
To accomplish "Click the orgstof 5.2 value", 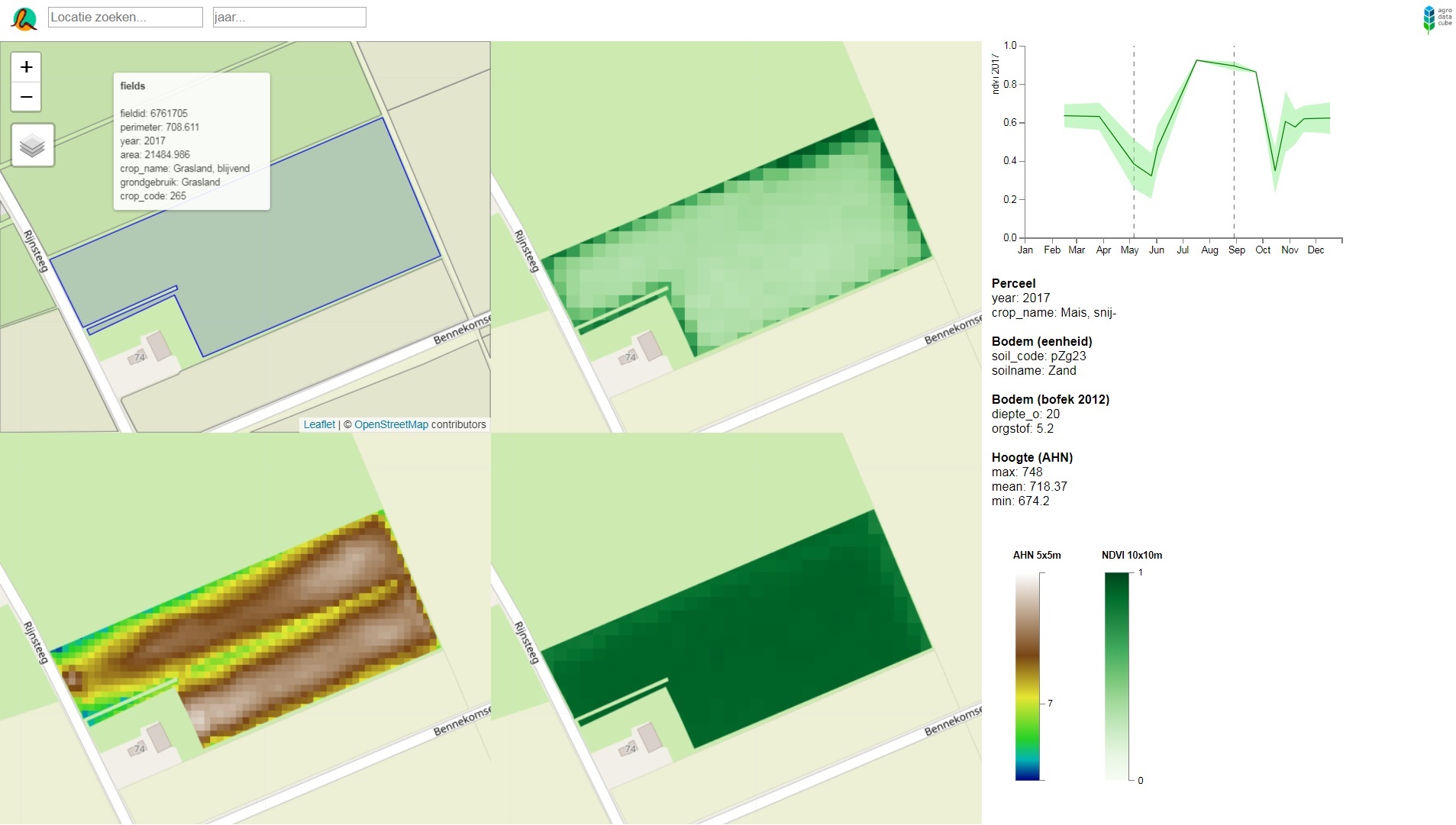I will point(1022,428).
